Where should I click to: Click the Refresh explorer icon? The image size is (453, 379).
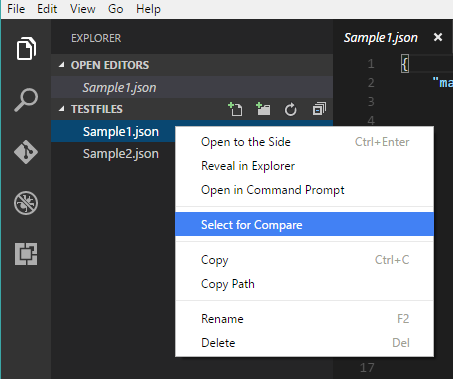(290, 109)
